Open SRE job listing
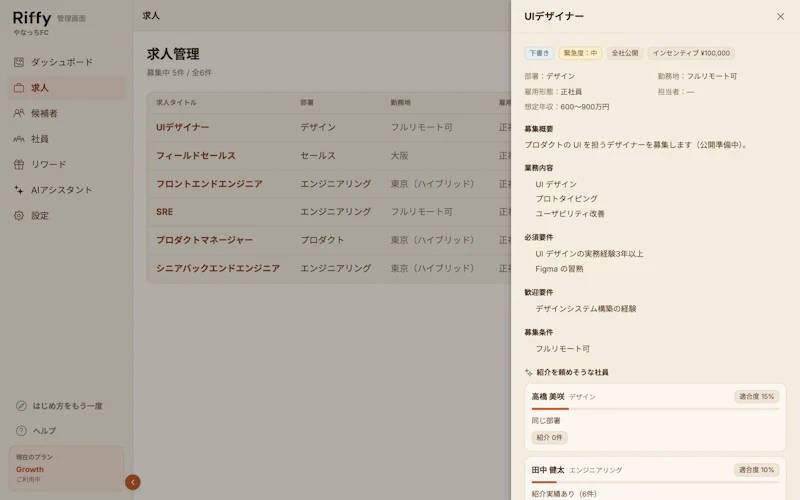Image resolution: width=800 pixels, height=500 pixels. (x=164, y=212)
